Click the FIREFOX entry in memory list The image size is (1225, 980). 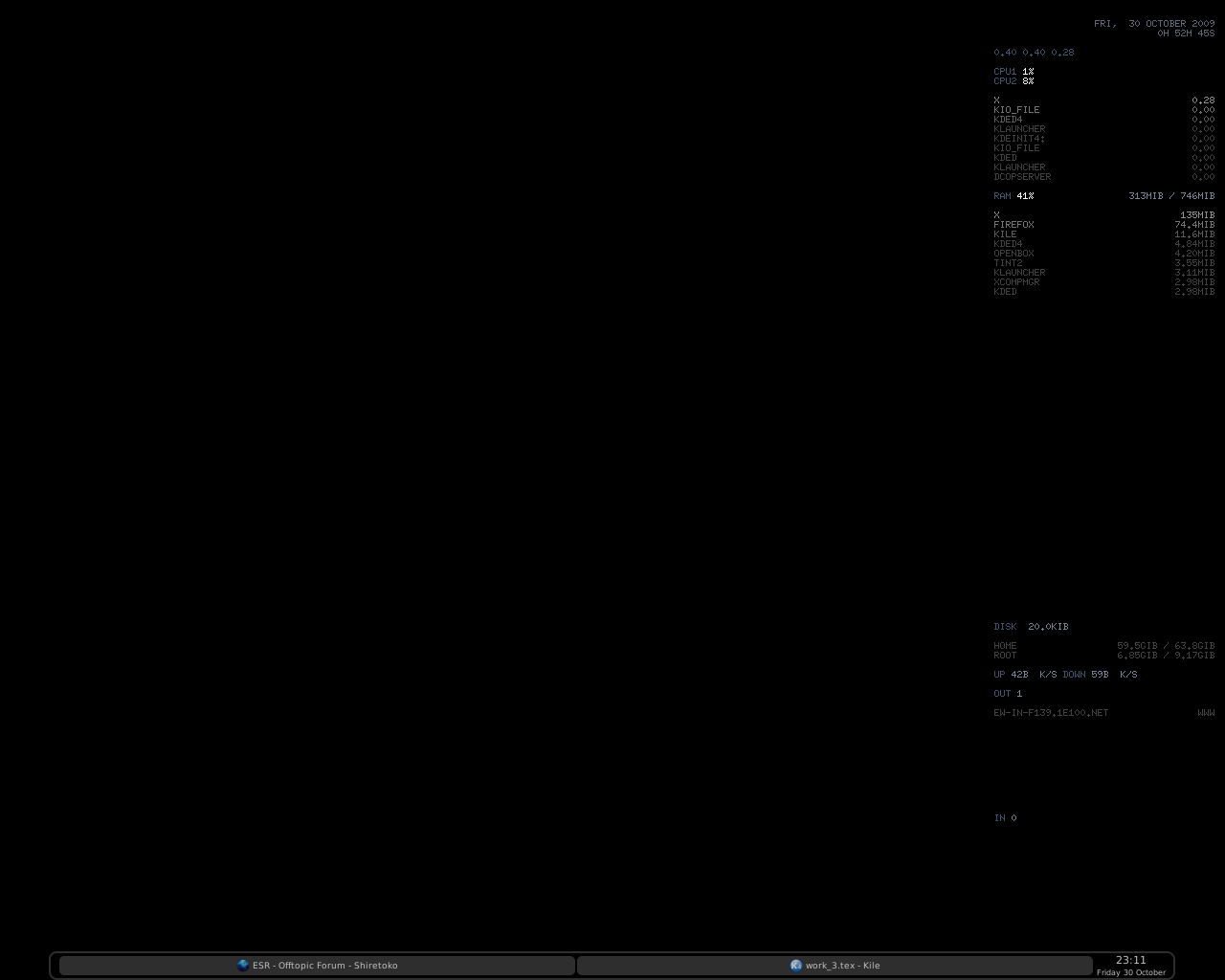tap(1013, 225)
